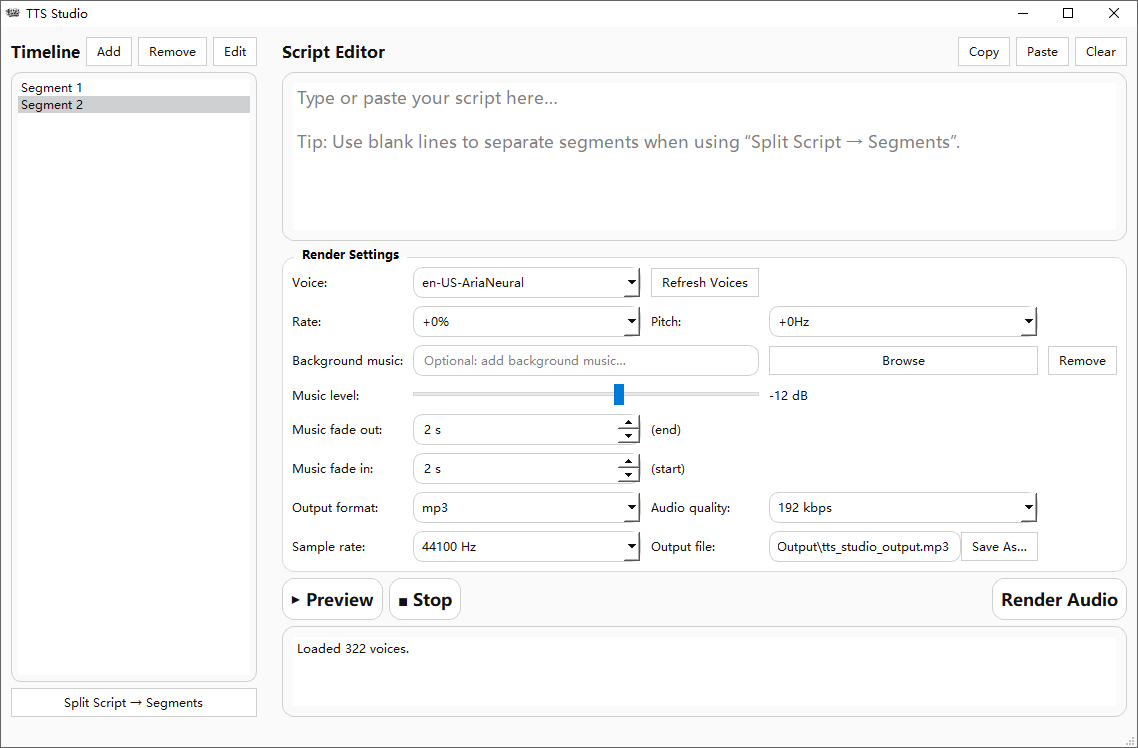Stop audio playback
Viewport: 1138px width, 748px height.
pyautogui.click(x=425, y=600)
